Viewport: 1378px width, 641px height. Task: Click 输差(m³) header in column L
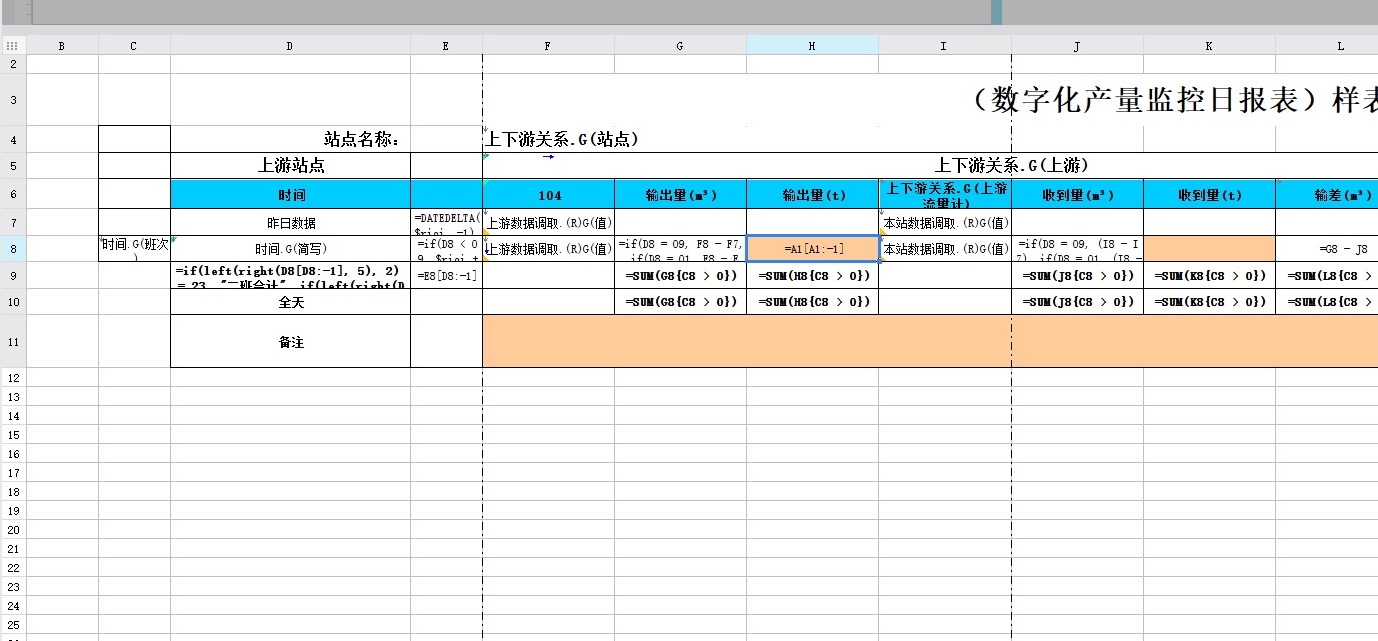pyautogui.click(x=1327, y=194)
